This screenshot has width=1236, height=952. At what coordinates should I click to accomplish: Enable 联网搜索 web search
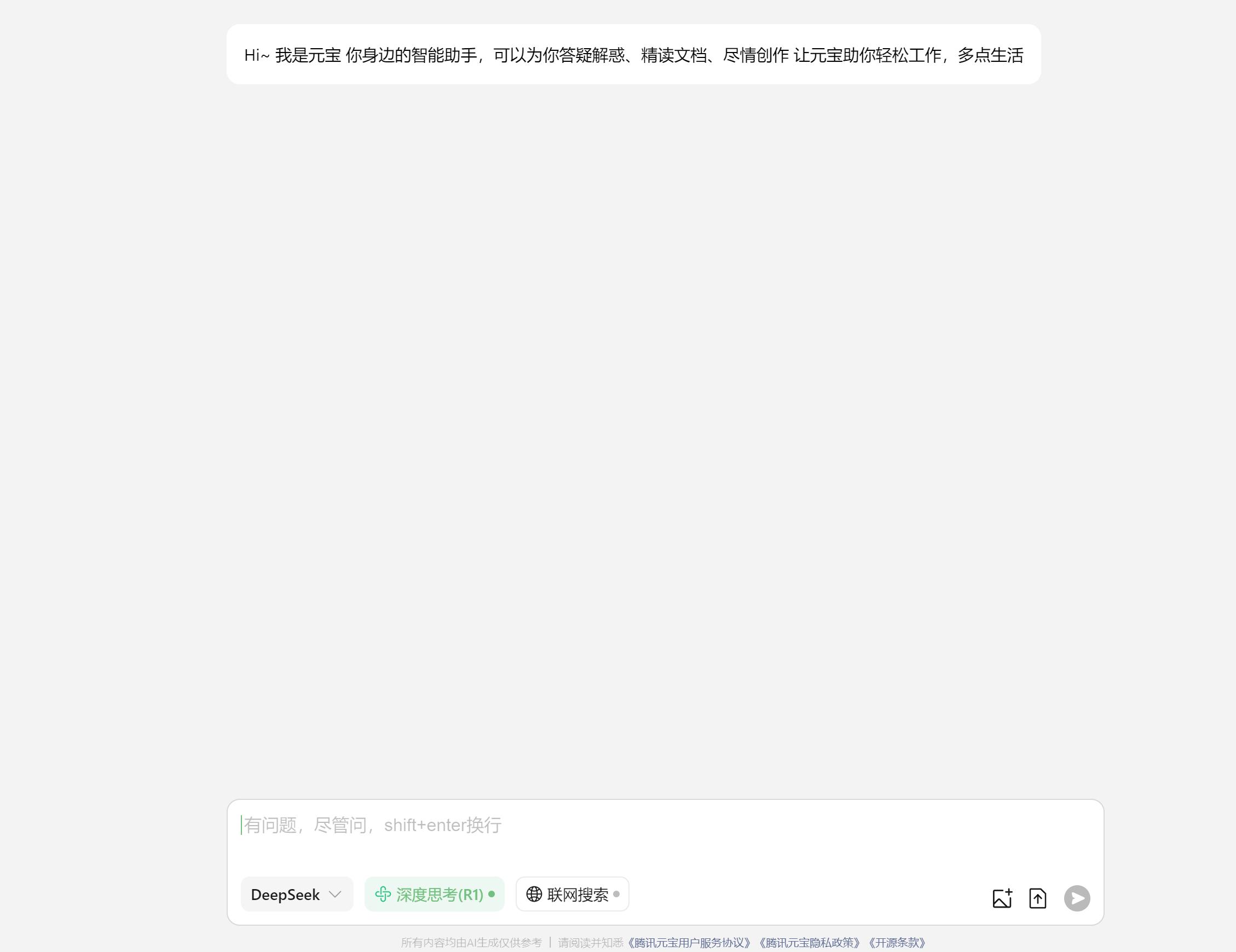pos(572,895)
